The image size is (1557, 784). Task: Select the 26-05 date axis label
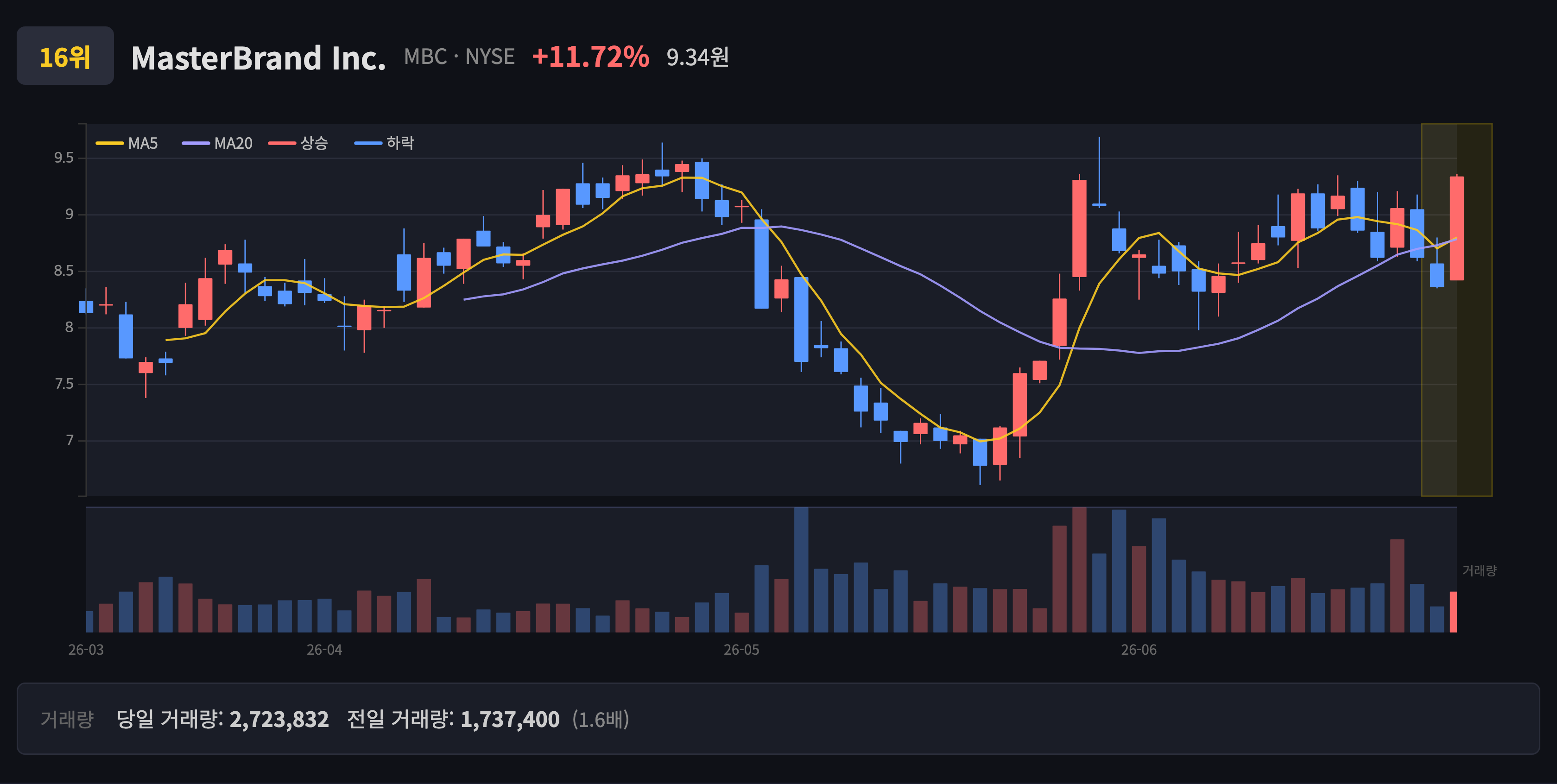(x=741, y=650)
